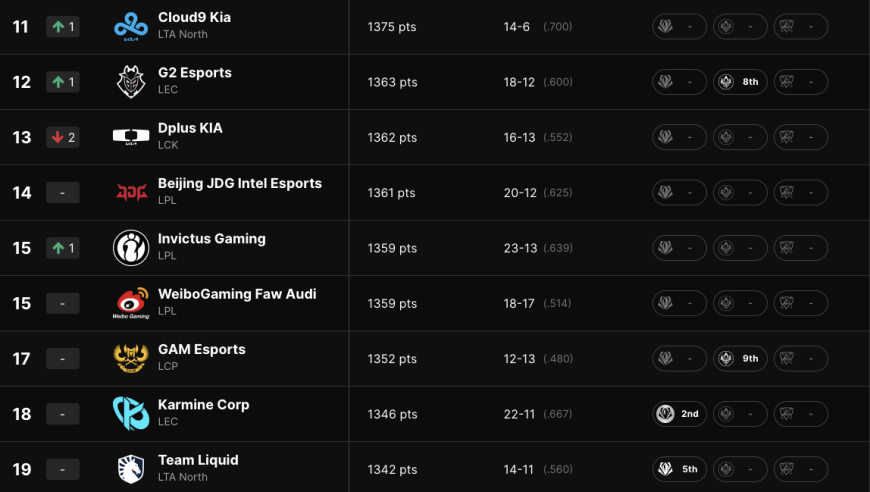870x492 pixels.
Task: Click the Weibo Gaming eye logo
Action: (x=131, y=303)
